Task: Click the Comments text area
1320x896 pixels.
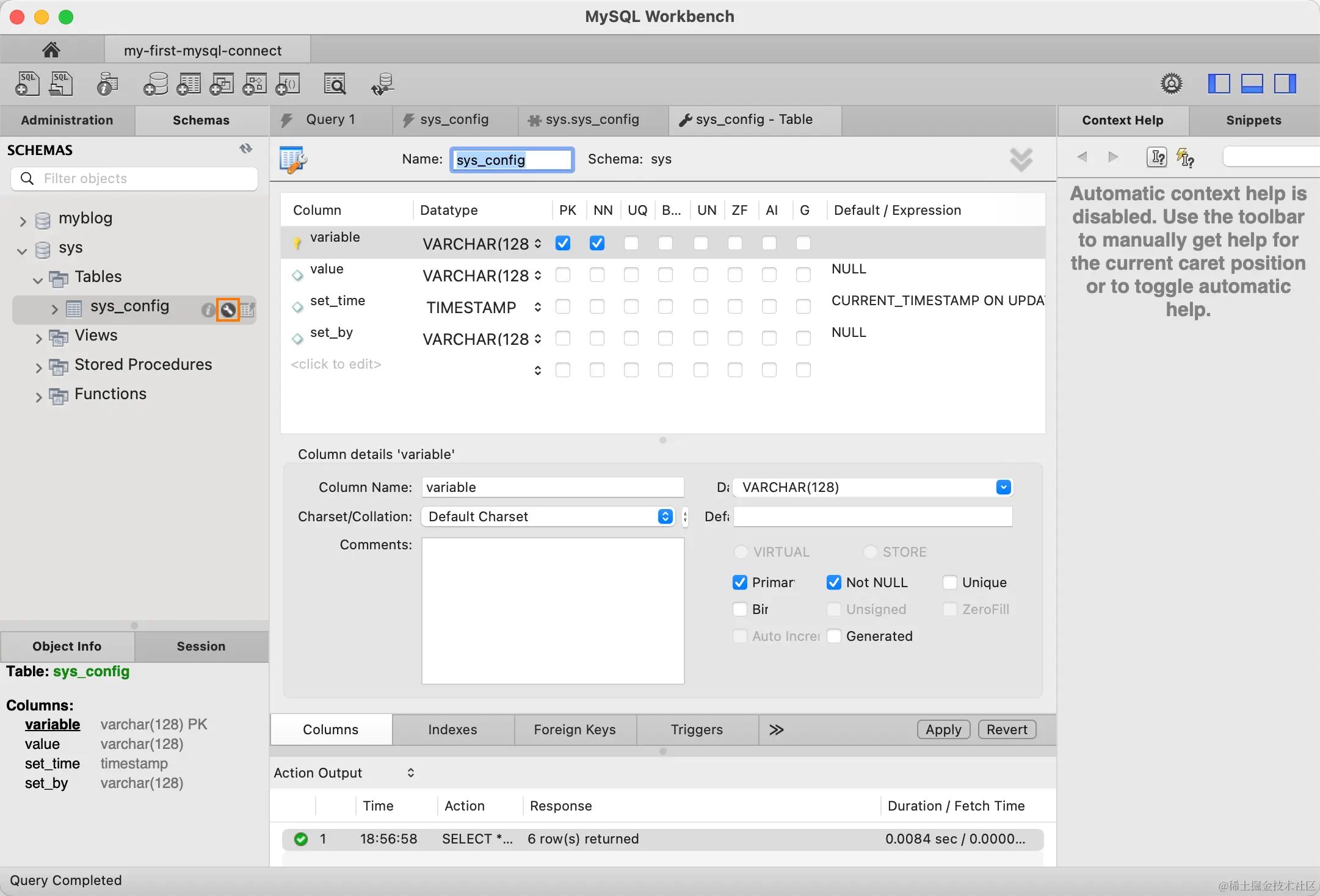Action: tap(553, 610)
